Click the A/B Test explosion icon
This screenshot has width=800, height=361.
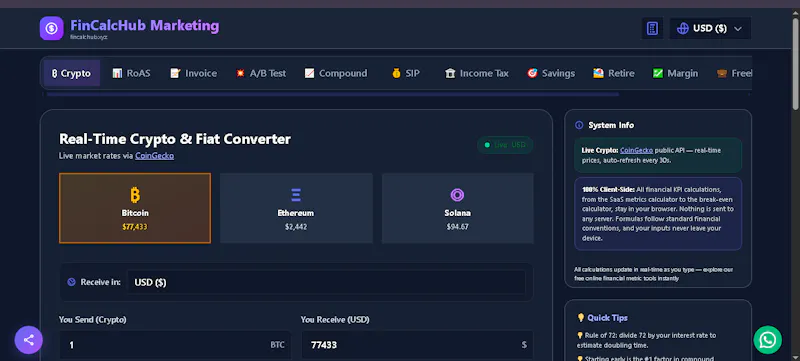click(240, 73)
